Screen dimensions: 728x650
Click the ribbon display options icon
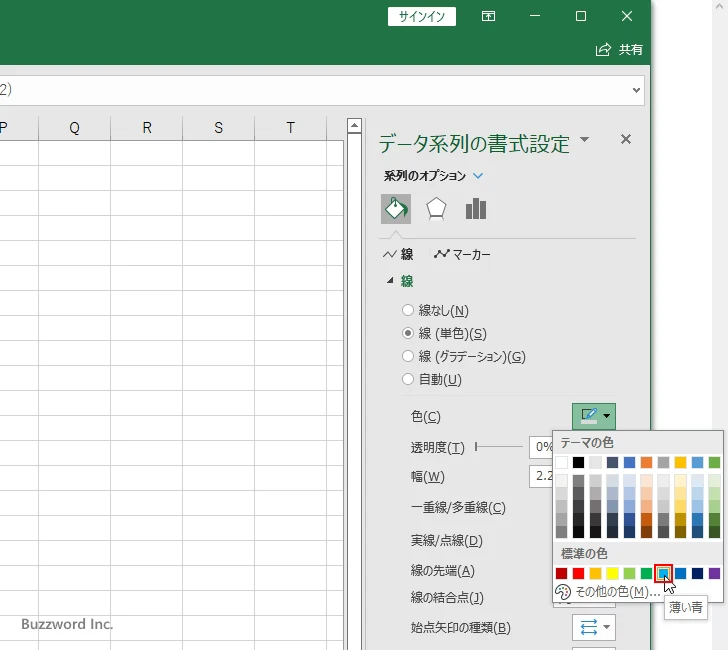point(488,16)
